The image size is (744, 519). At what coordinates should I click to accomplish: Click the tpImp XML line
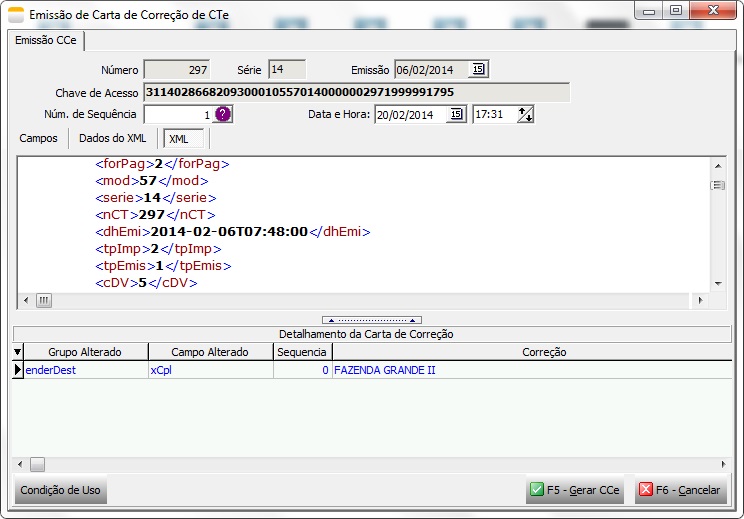tap(158, 249)
